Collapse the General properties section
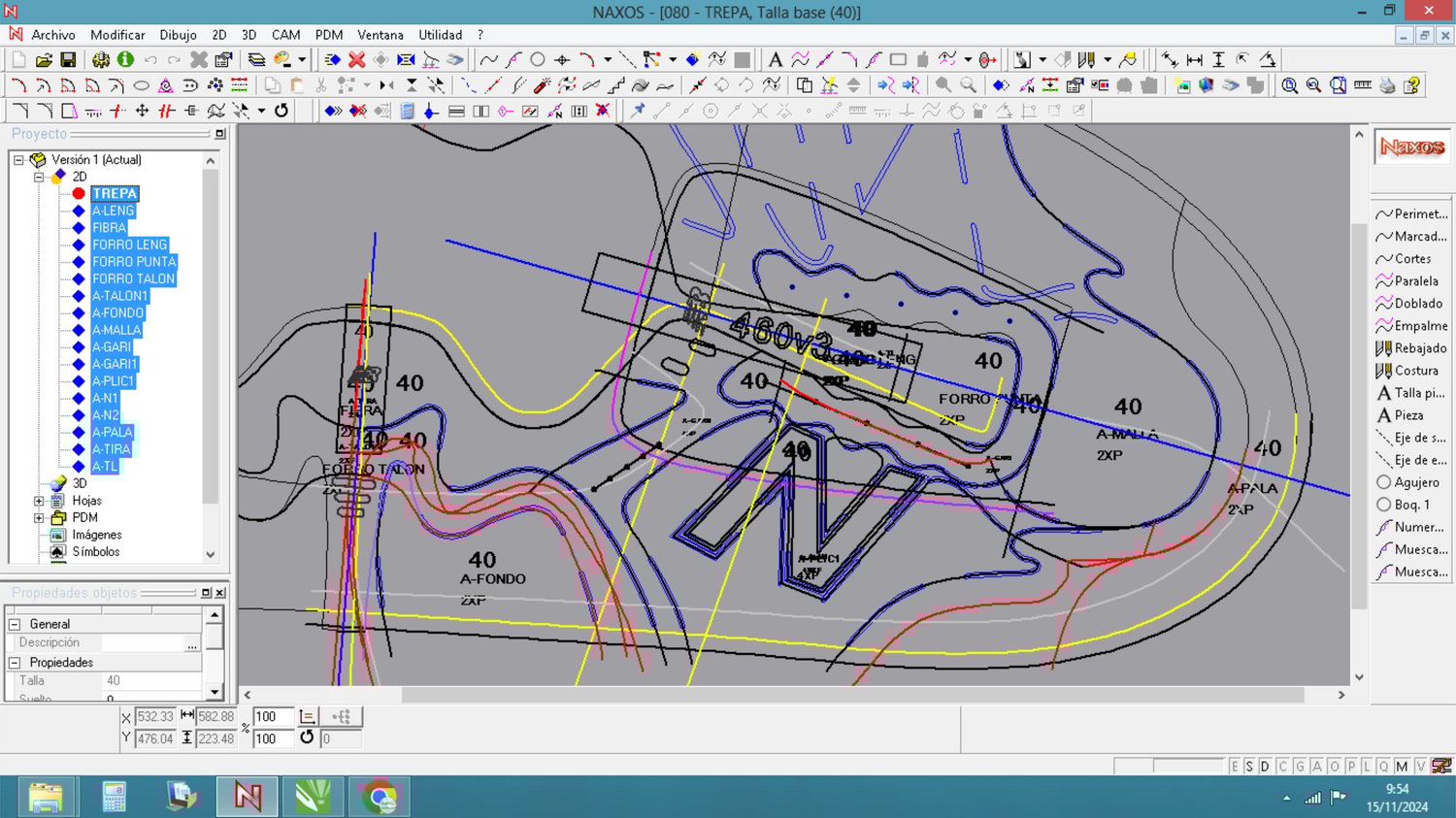The height and width of the screenshot is (818, 1456). click(15, 624)
